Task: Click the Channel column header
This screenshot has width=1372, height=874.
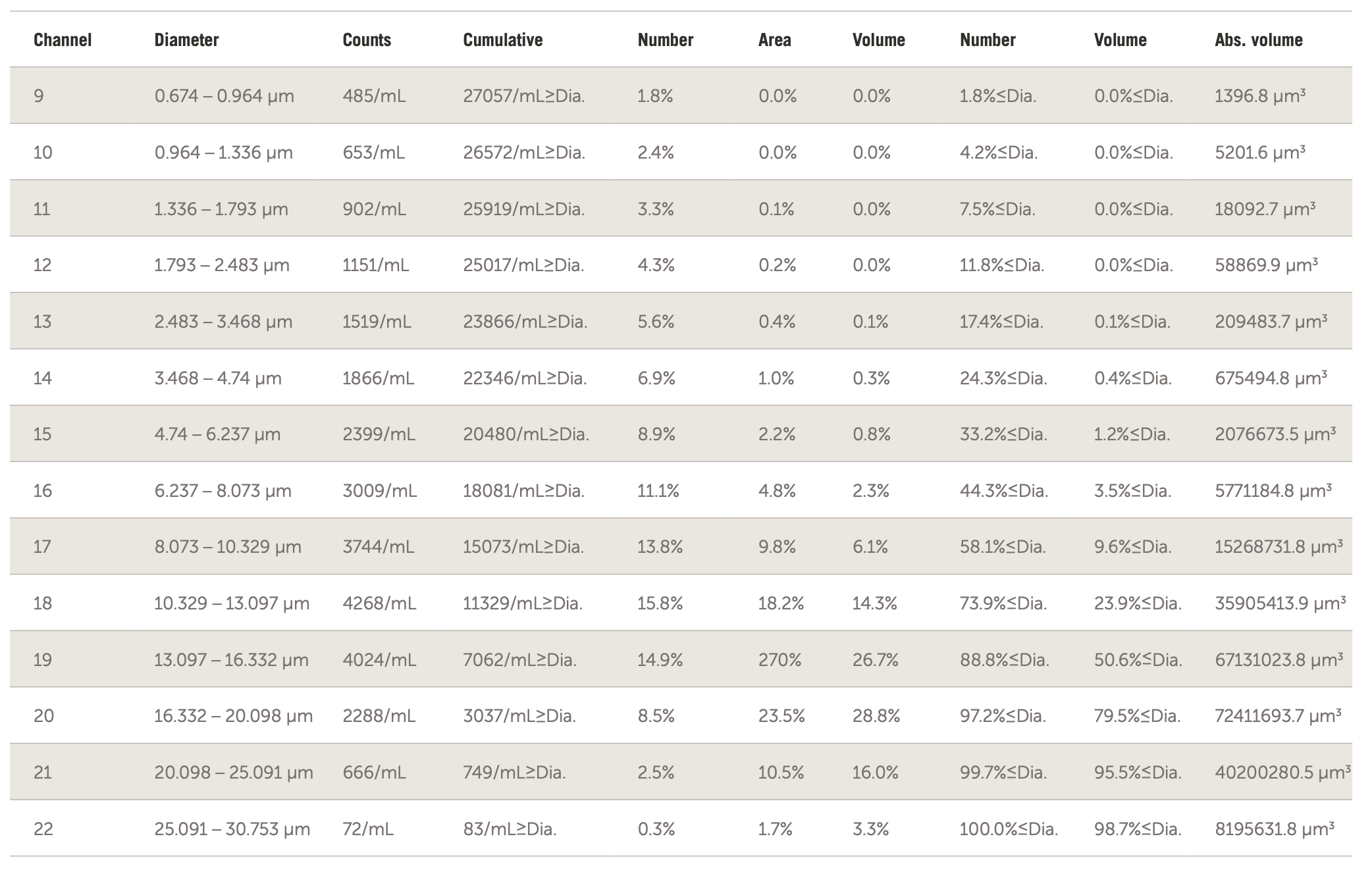Action: [x=63, y=40]
